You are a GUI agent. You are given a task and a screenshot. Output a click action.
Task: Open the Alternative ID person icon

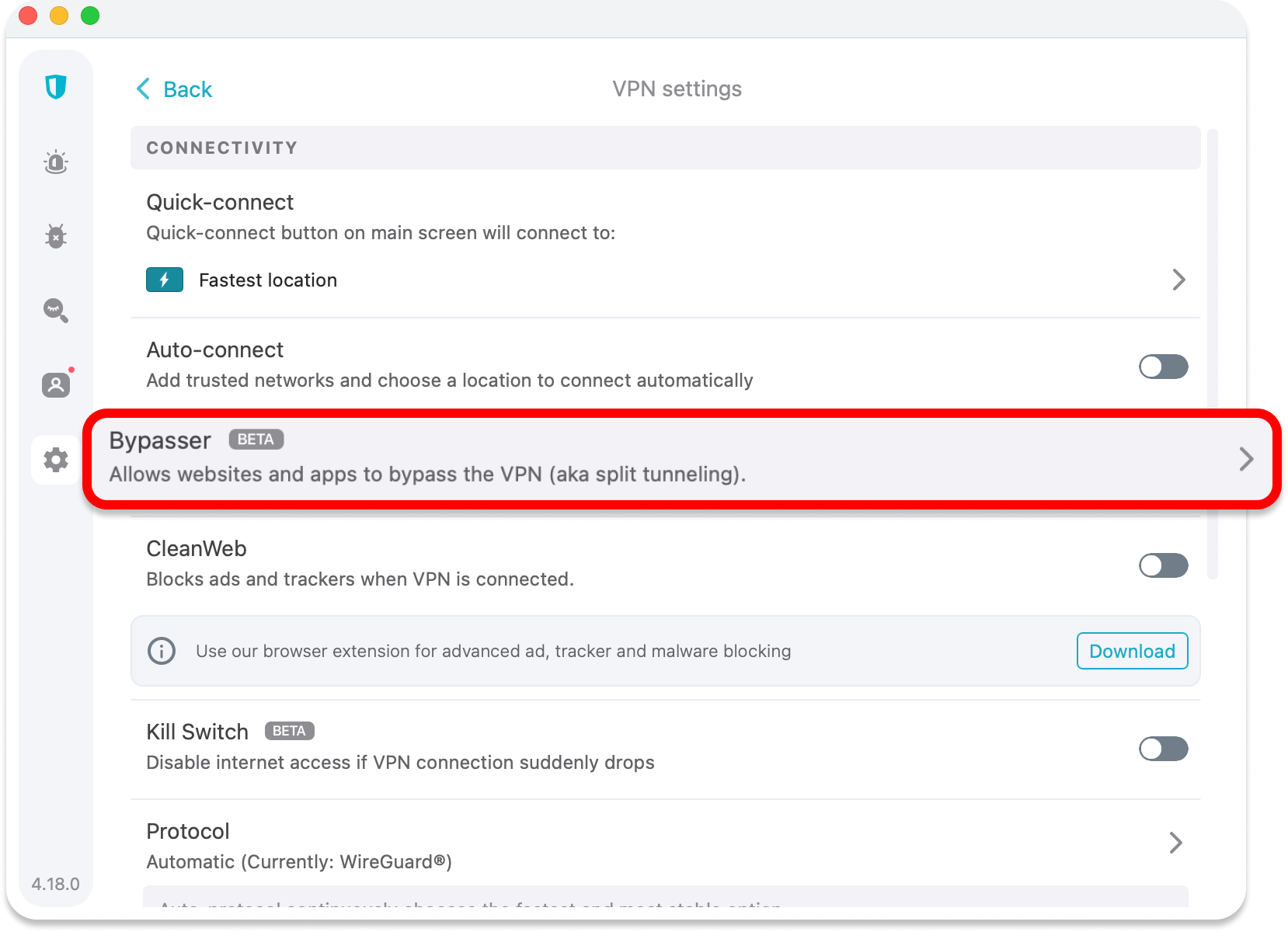[x=56, y=384]
